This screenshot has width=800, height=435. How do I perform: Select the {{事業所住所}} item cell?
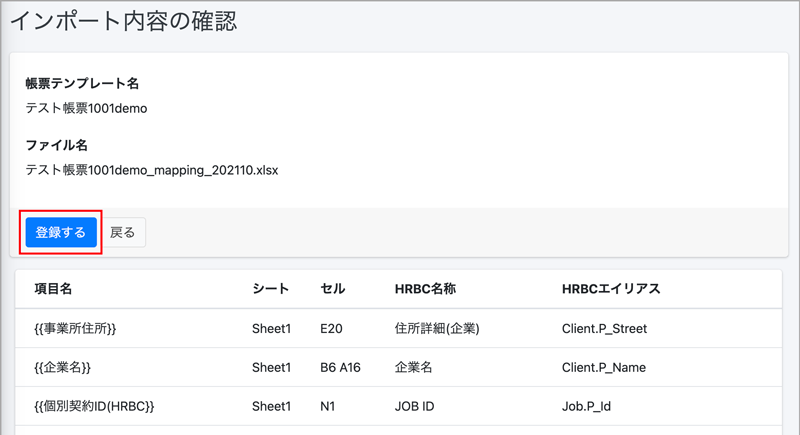point(76,328)
